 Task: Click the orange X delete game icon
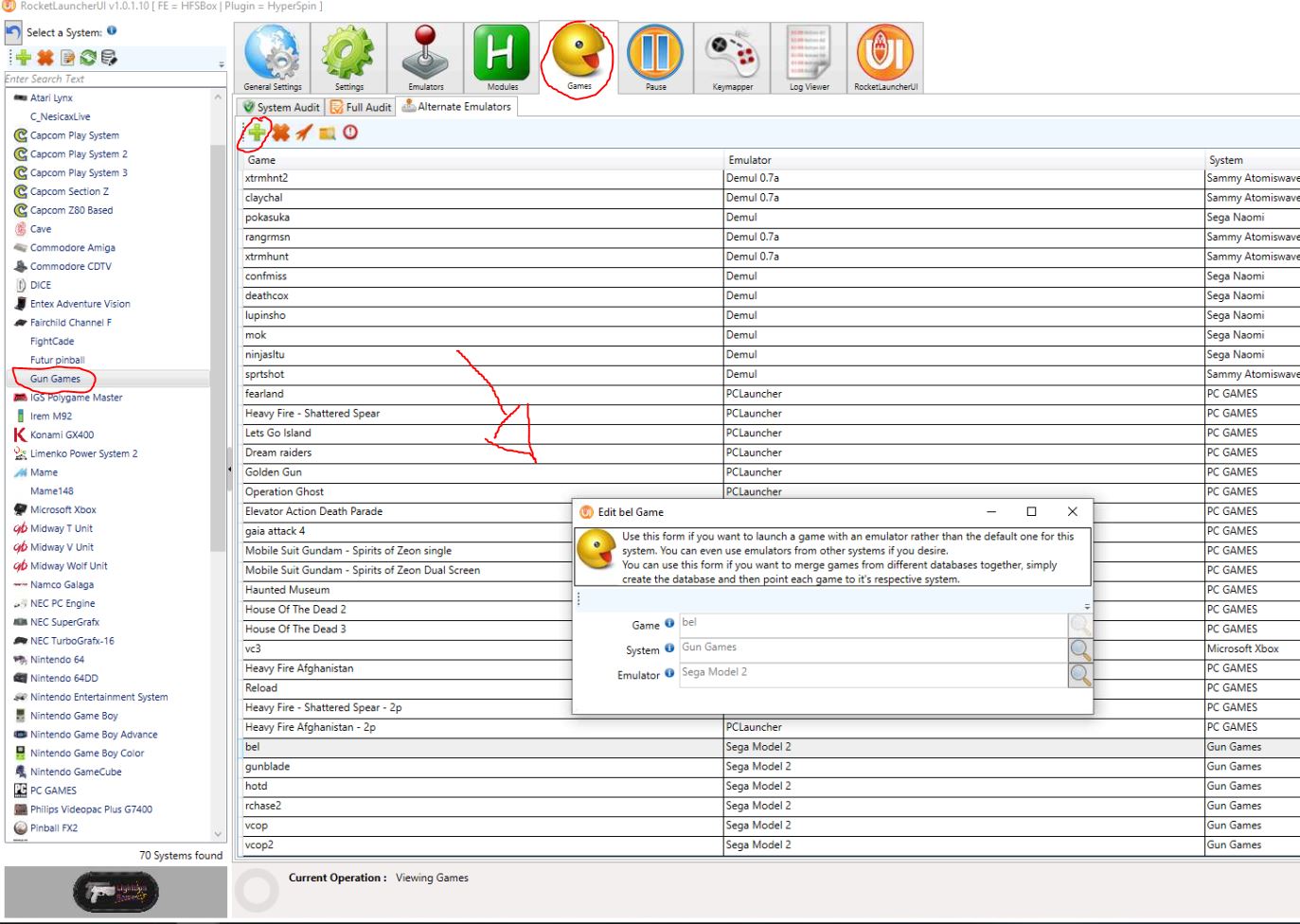pos(281,133)
